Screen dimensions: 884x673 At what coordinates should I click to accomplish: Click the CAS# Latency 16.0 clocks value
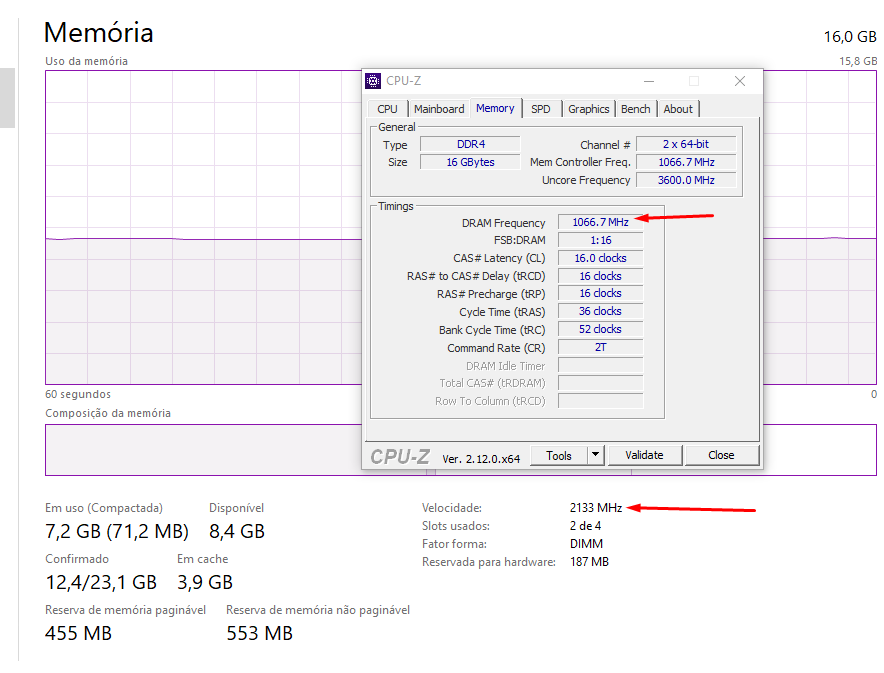(x=600, y=258)
